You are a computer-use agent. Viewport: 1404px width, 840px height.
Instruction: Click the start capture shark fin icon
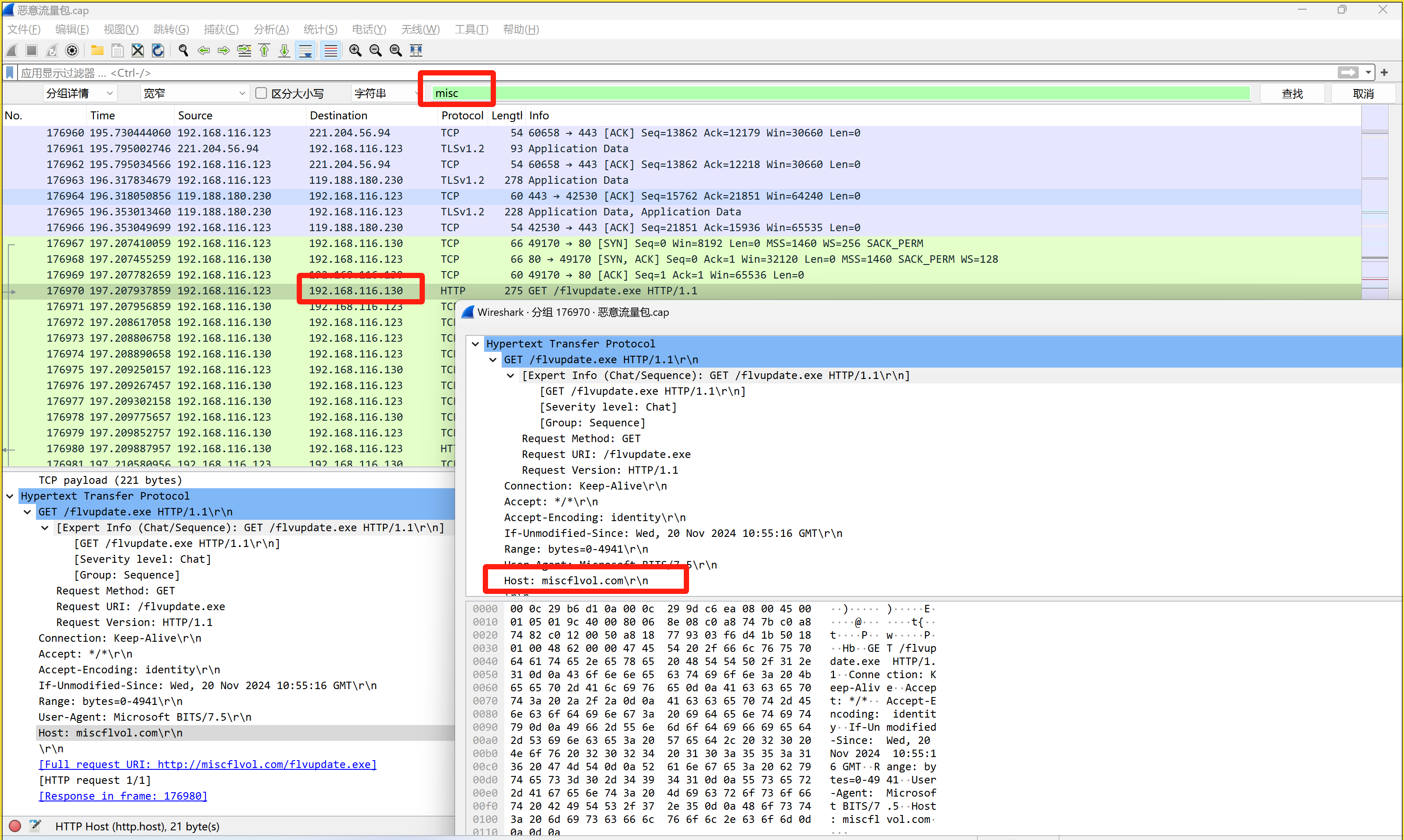[12, 50]
